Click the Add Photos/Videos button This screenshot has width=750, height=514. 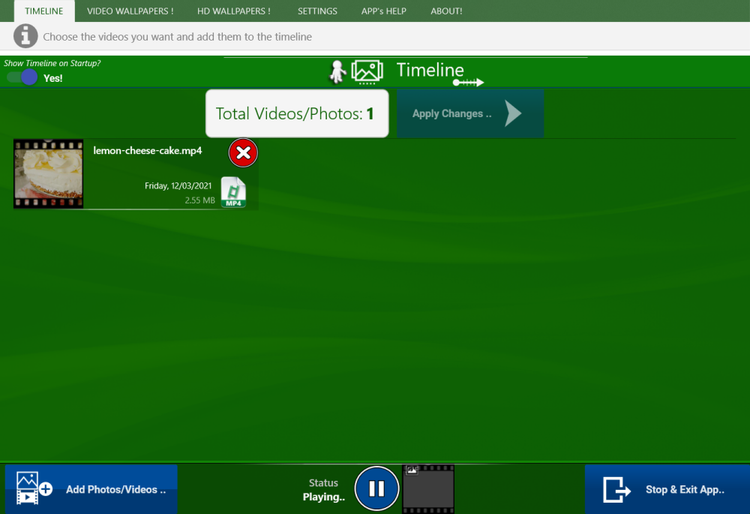(91, 489)
